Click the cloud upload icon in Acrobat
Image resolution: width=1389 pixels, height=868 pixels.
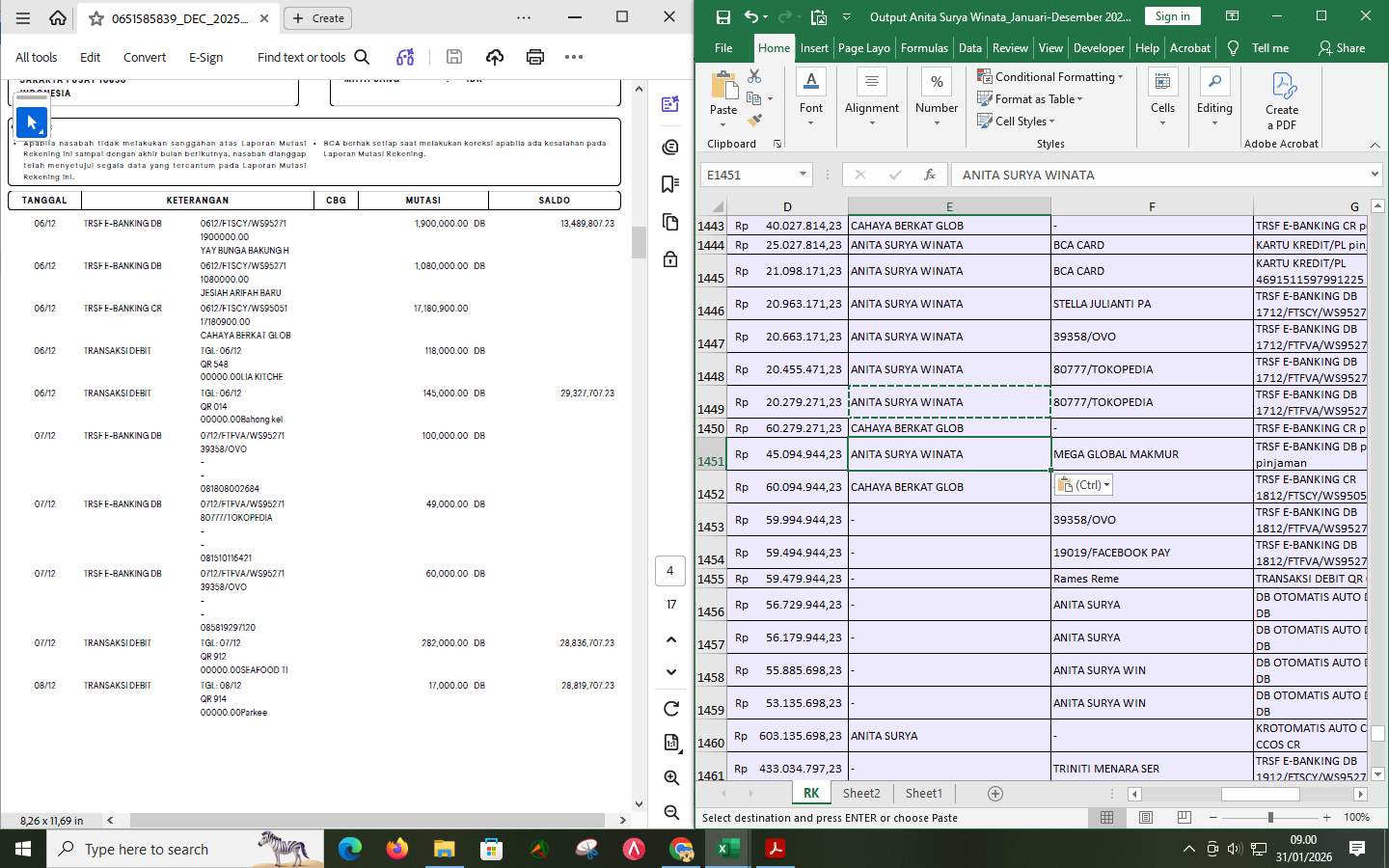click(x=495, y=57)
